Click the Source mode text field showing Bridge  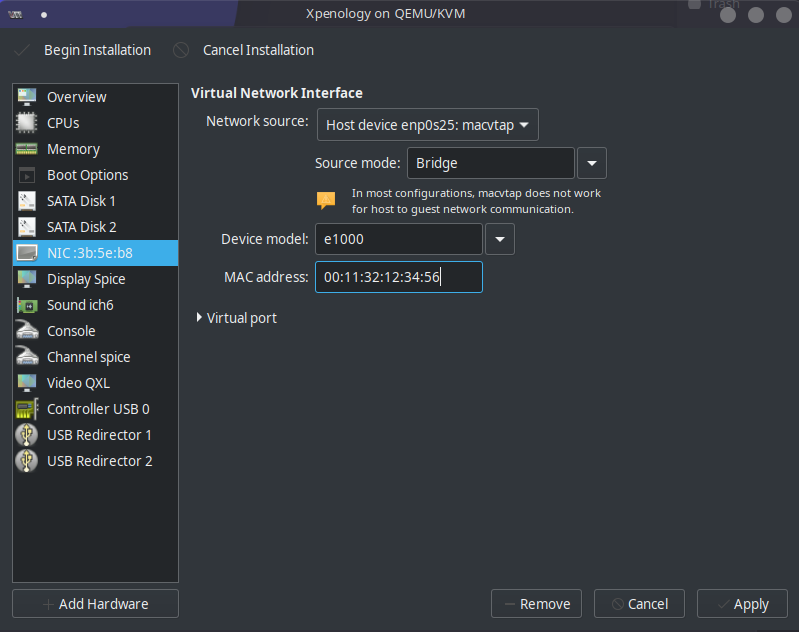pos(491,163)
